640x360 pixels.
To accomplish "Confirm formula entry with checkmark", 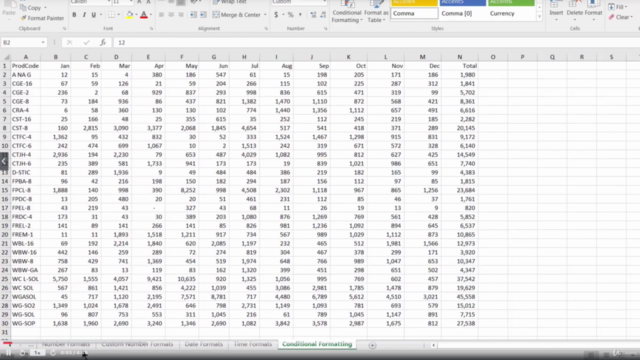I will click(86, 42).
